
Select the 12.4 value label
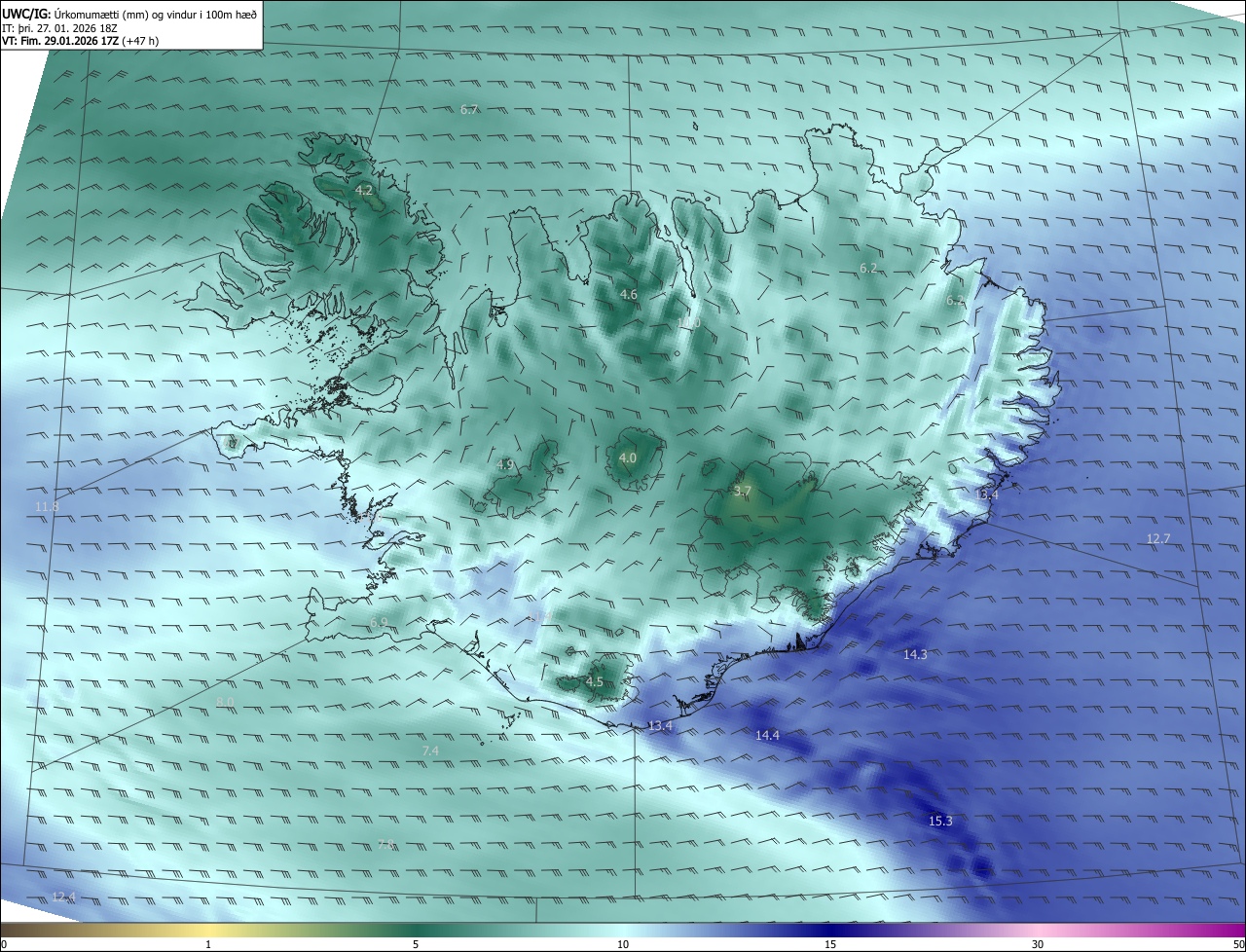click(x=63, y=897)
